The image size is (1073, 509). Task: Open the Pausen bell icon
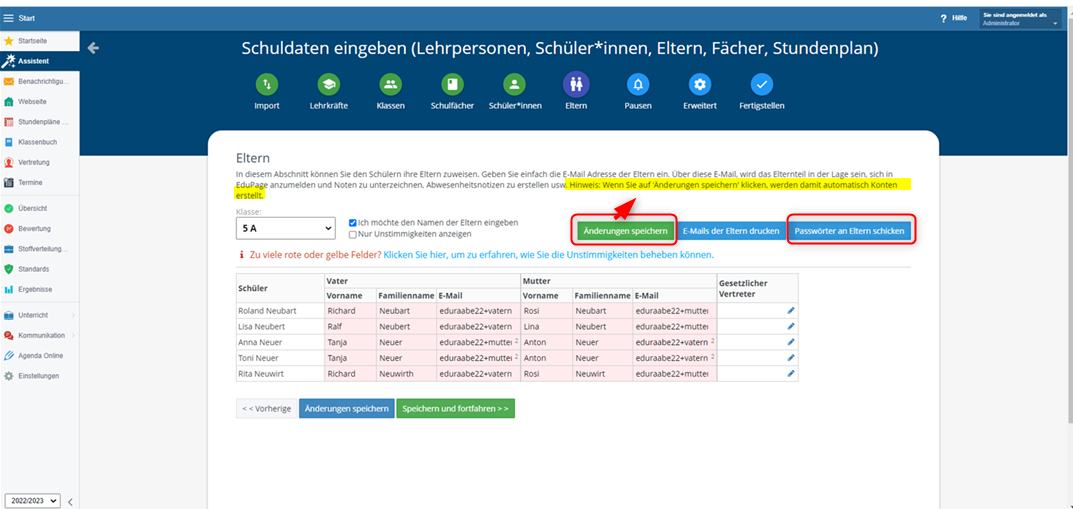point(637,85)
